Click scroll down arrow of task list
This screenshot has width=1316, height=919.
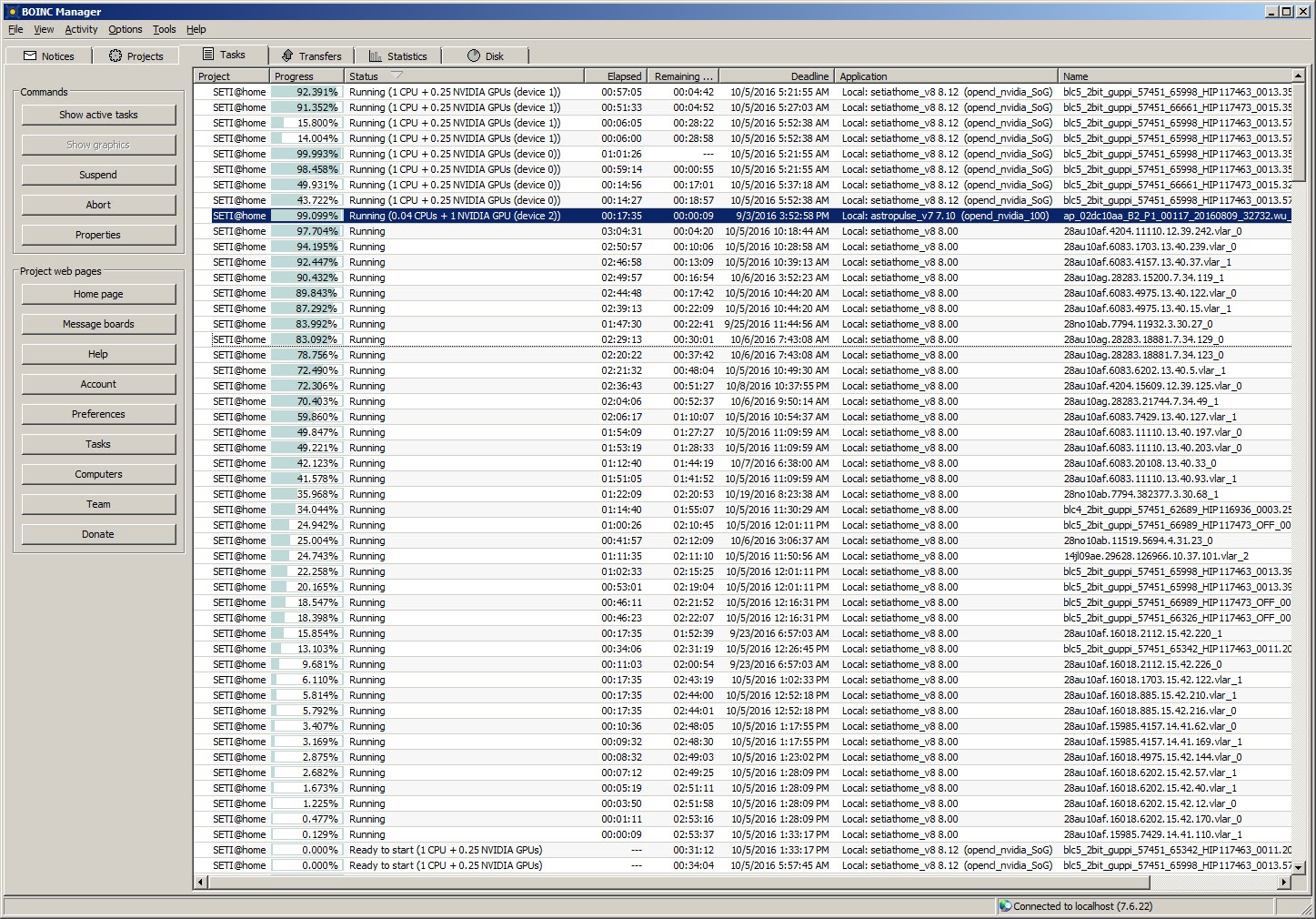pyautogui.click(x=1298, y=867)
